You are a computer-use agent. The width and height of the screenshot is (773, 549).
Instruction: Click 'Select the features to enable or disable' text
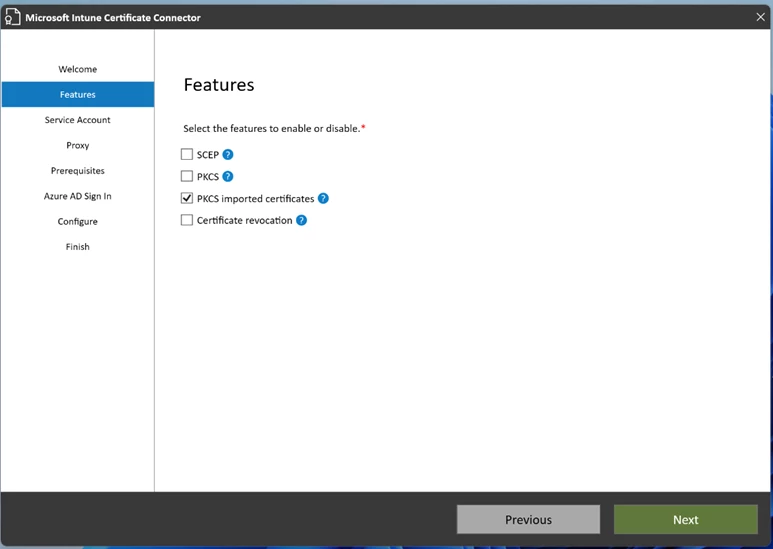pyautogui.click(x=272, y=129)
